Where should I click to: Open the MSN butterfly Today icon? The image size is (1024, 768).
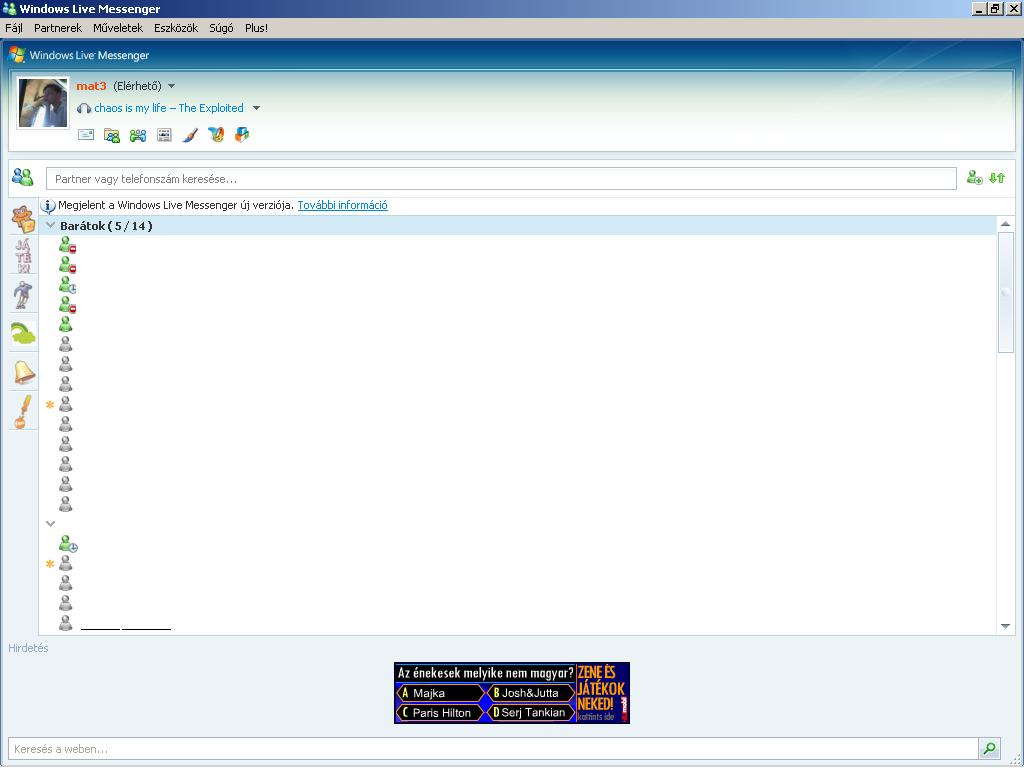pos(216,135)
